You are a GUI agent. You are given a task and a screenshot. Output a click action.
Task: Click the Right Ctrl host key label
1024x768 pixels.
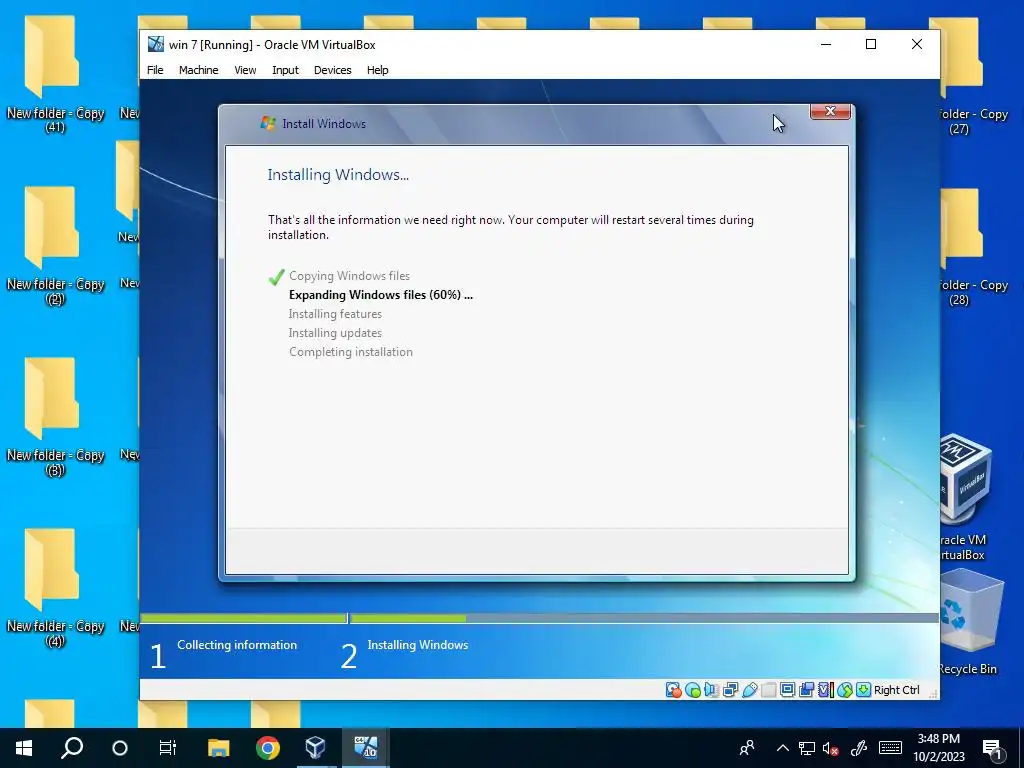pyautogui.click(x=897, y=690)
